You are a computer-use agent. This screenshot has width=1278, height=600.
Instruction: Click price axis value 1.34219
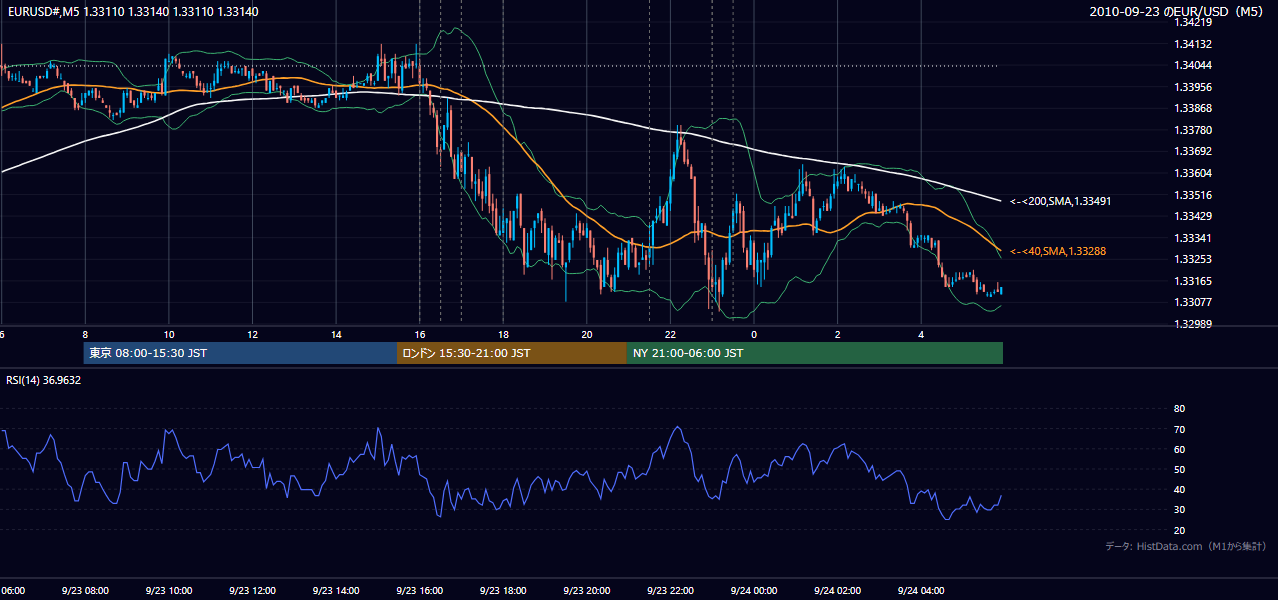1194,22
